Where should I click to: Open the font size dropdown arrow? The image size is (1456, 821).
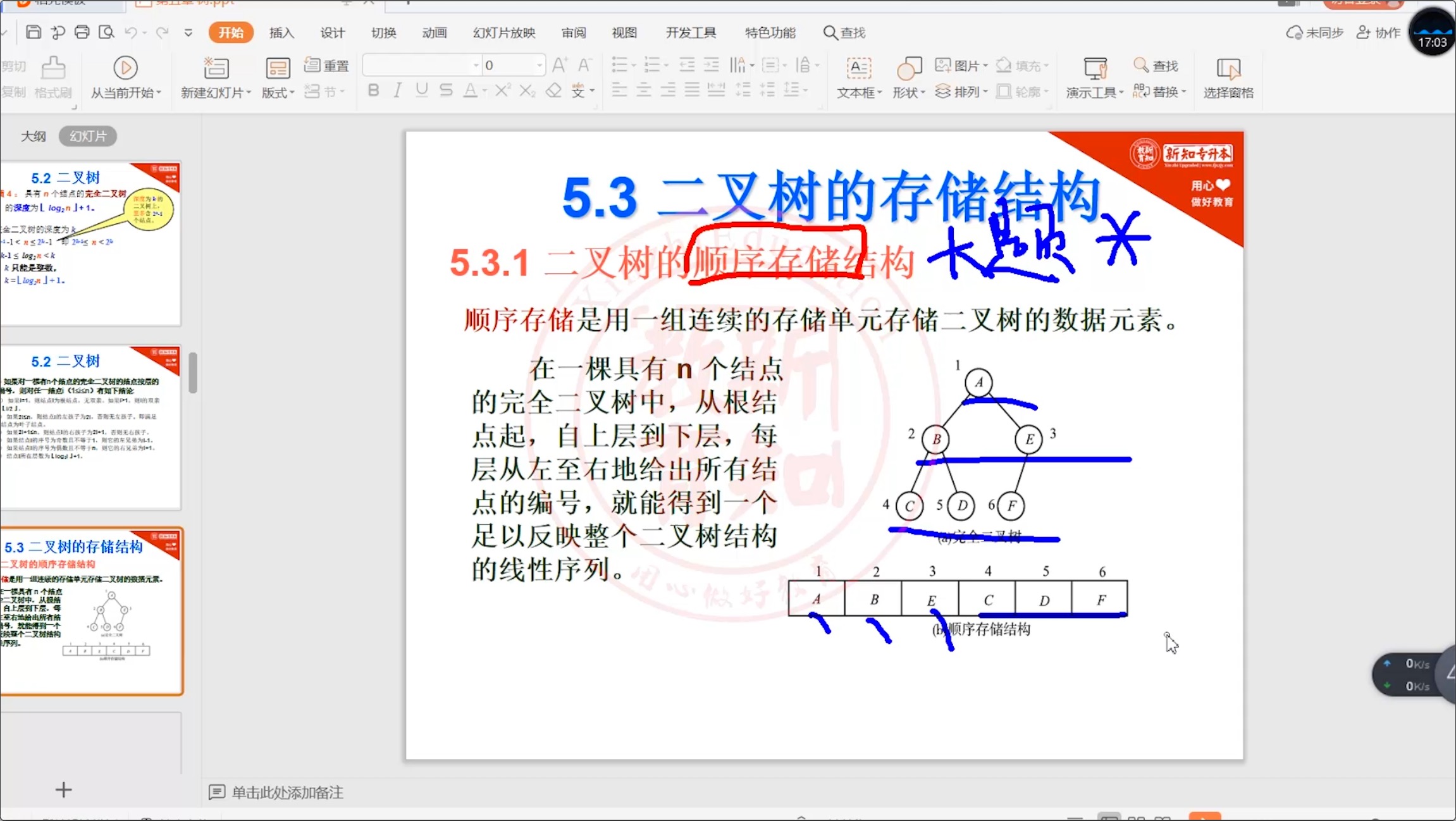539,65
